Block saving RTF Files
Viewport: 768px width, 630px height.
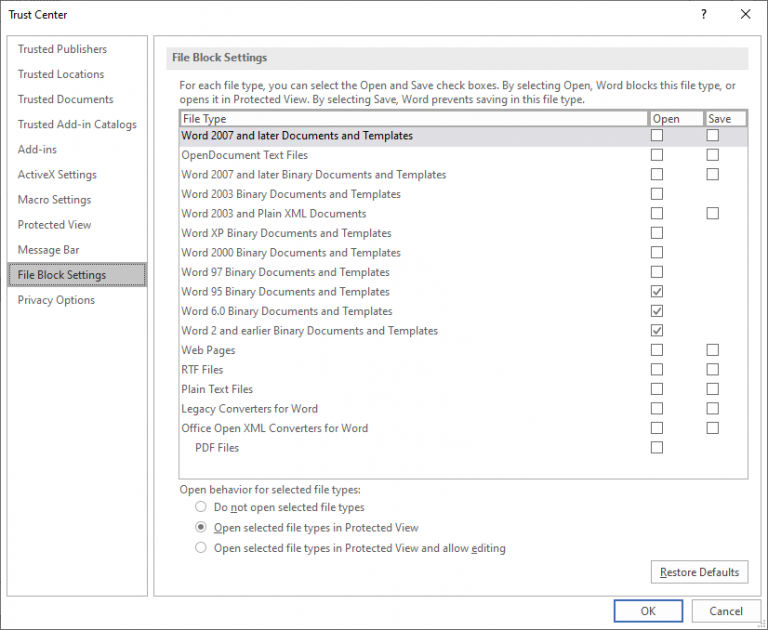click(x=713, y=369)
